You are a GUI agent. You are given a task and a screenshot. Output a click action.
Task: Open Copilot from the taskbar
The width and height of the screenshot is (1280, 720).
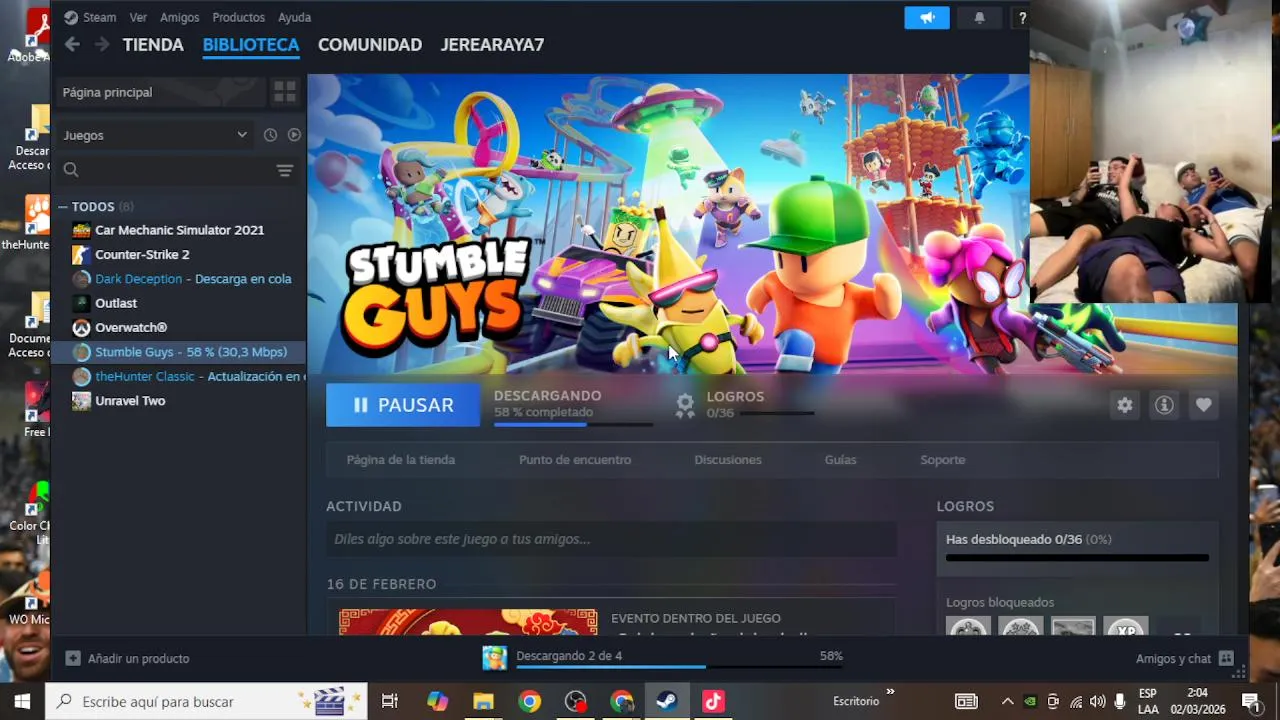437,701
